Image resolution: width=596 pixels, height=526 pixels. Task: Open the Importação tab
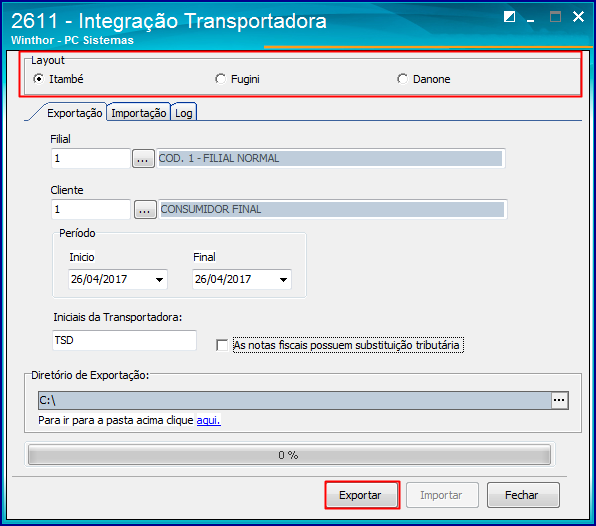click(x=138, y=113)
